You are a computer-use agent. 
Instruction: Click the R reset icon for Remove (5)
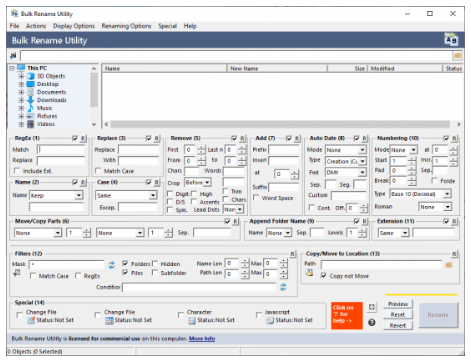[242, 138]
